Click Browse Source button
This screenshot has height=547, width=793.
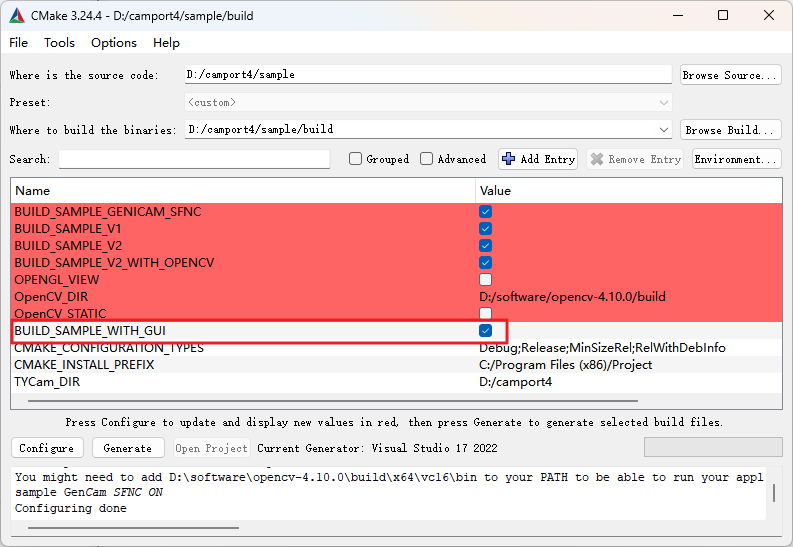730,75
